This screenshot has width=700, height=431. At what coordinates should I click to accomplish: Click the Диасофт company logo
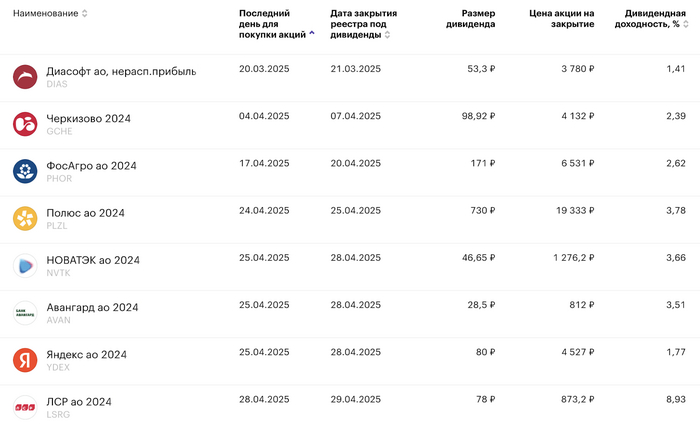click(25, 77)
